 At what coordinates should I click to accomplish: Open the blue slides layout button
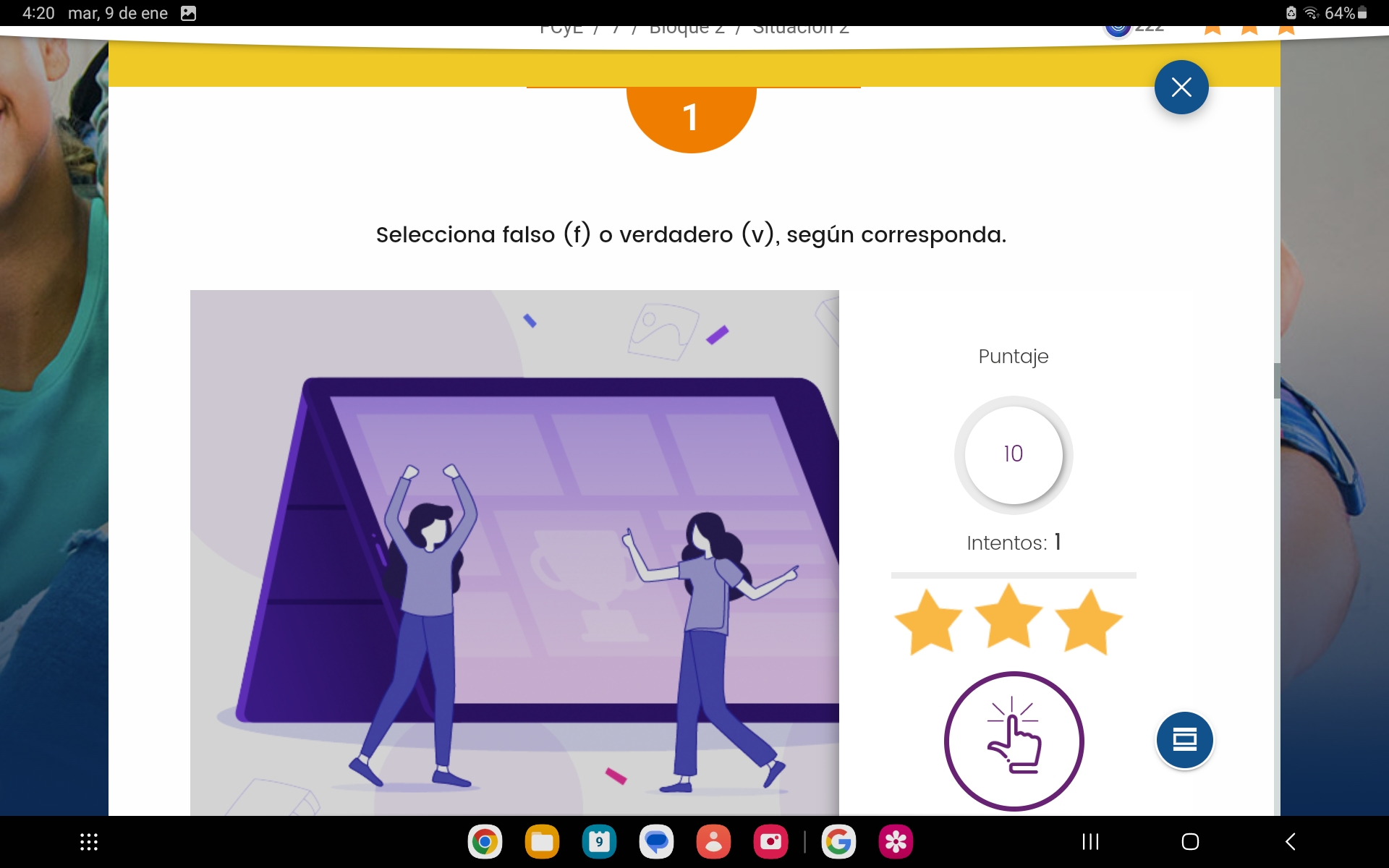1184,740
